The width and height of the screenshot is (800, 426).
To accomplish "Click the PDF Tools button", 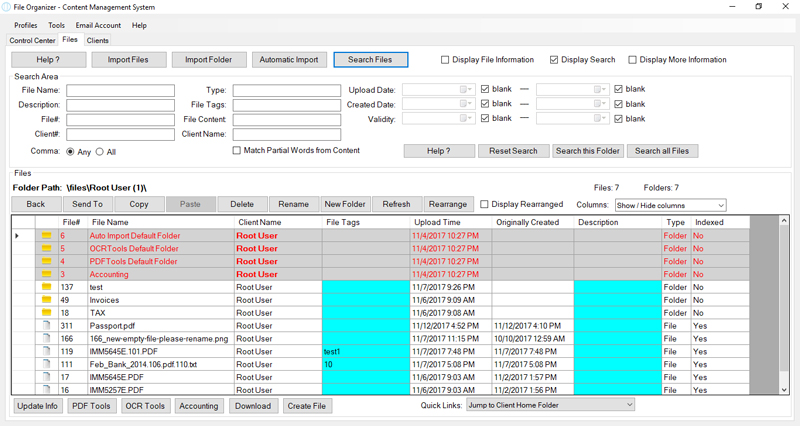I will point(91,406).
